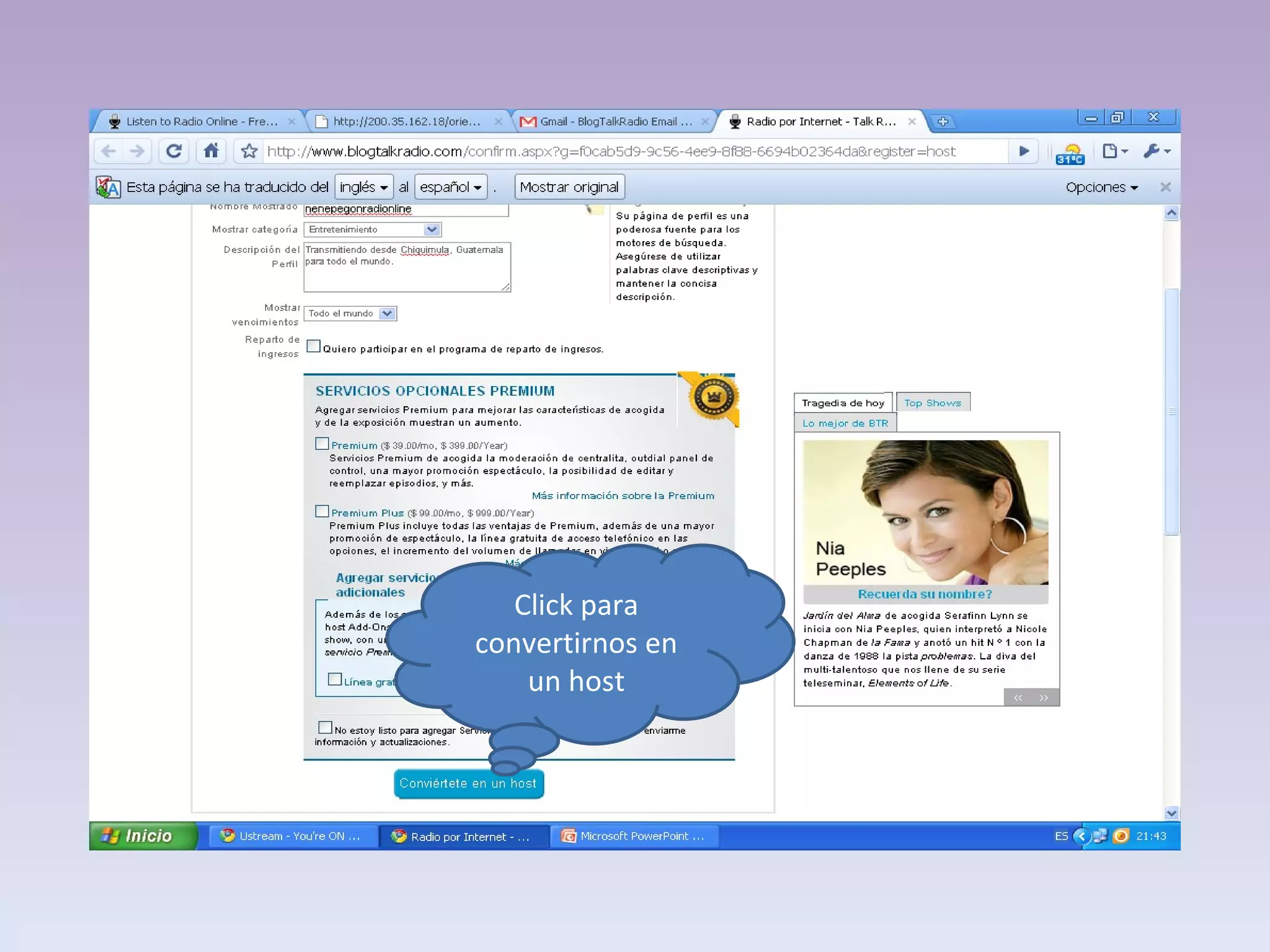Select the Top Shows tab
1270x952 pixels.
tap(933, 403)
